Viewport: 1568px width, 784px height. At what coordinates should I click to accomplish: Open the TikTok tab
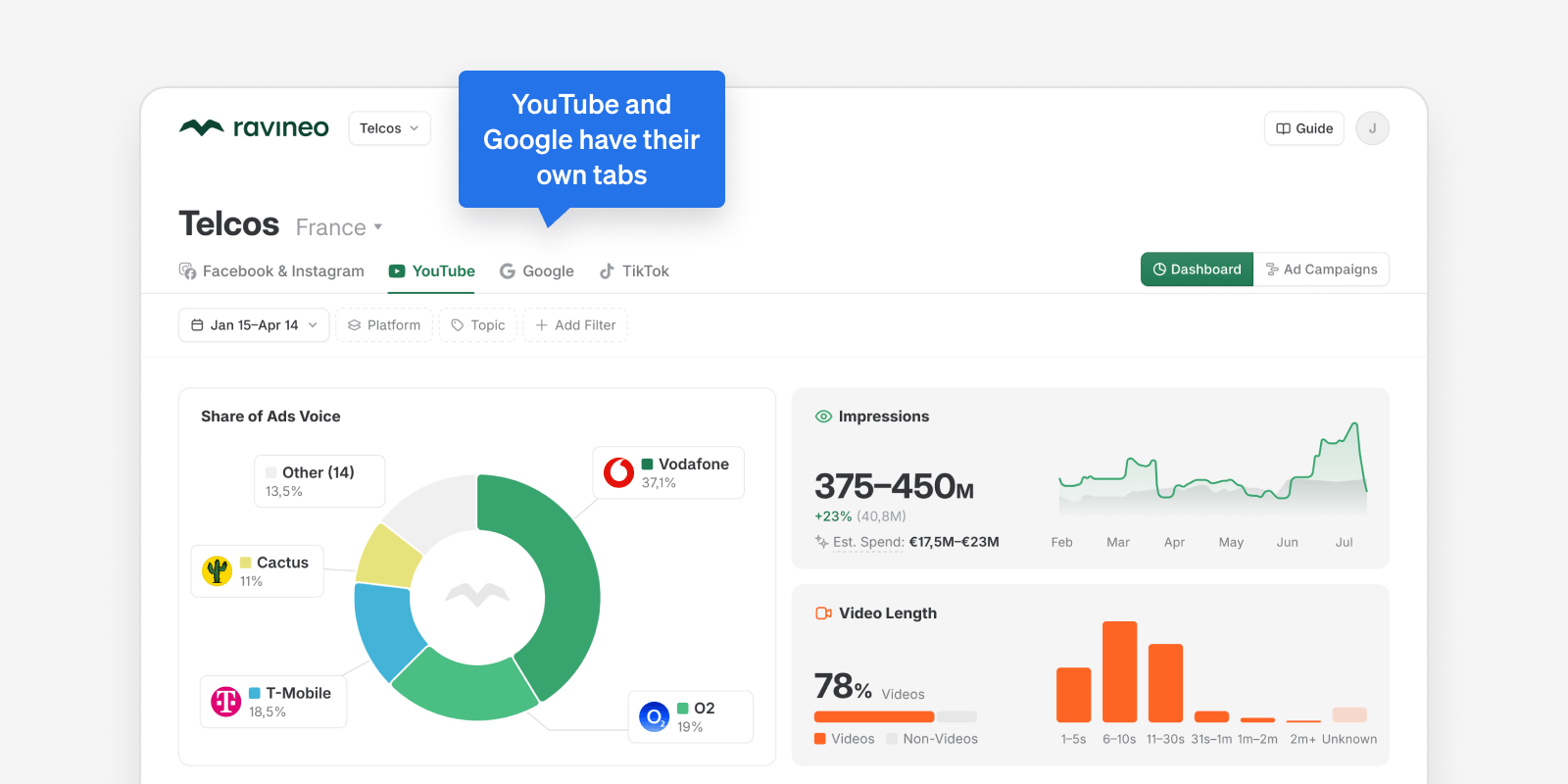pyautogui.click(x=634, y=271)
